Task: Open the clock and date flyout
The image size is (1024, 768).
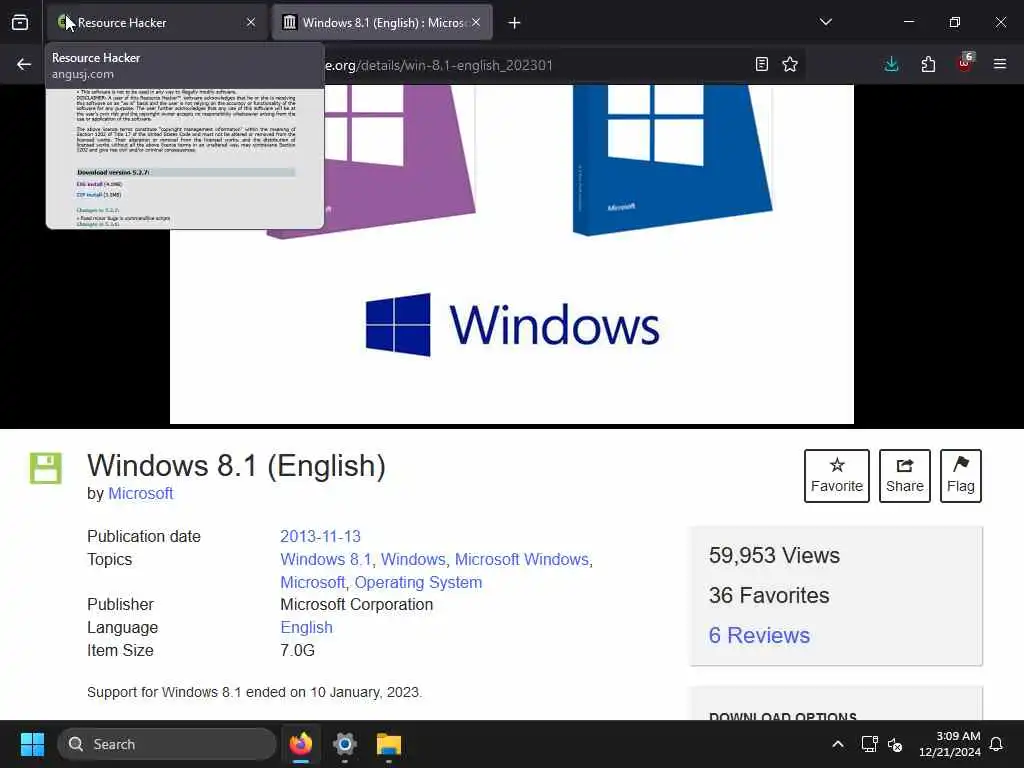Action: [x=950, y=744]
